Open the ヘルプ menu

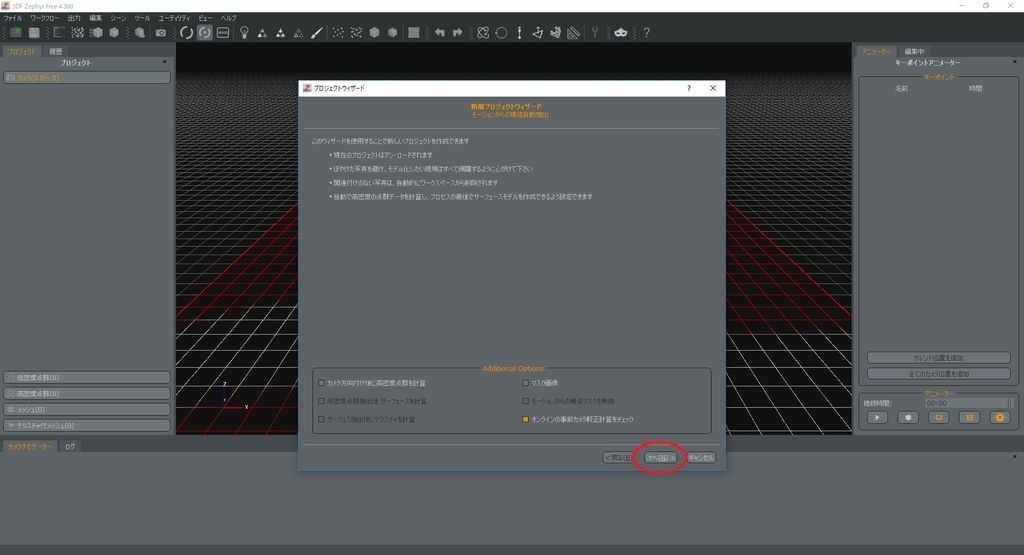click(x=229, y=18)
